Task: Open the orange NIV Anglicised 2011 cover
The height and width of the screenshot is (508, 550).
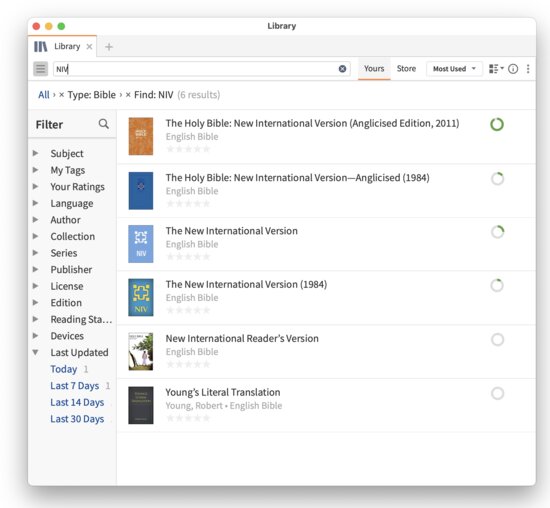Action: pos(141,136)
